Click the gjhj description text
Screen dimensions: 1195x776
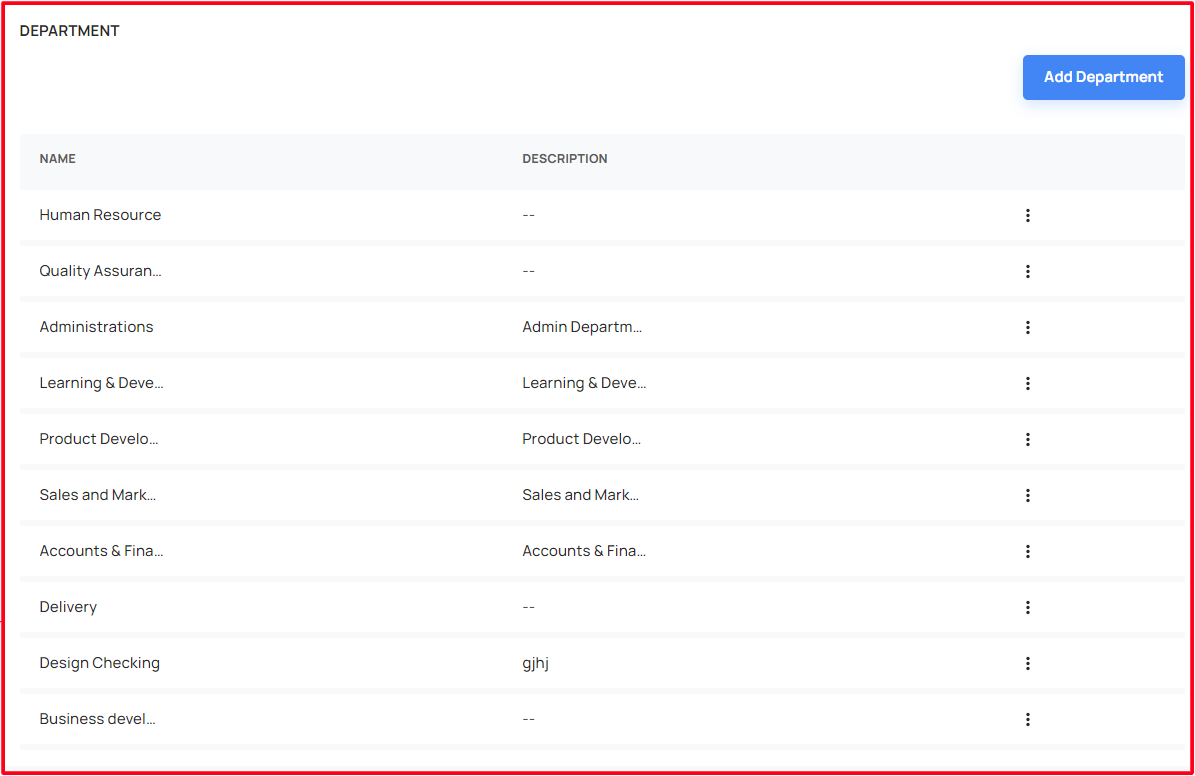pyautogui.click(x=535, y=663)
